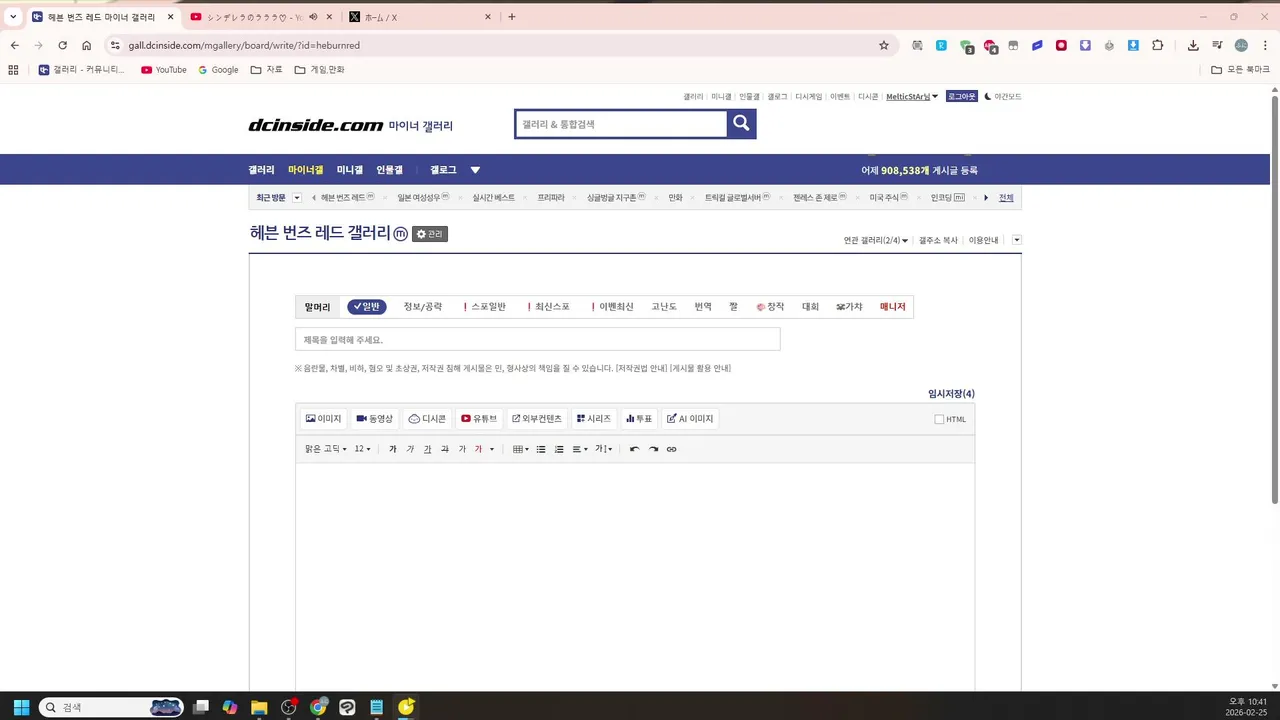Open the font size 12 dropdown
Screen dimensions: 1280x720
363,449
